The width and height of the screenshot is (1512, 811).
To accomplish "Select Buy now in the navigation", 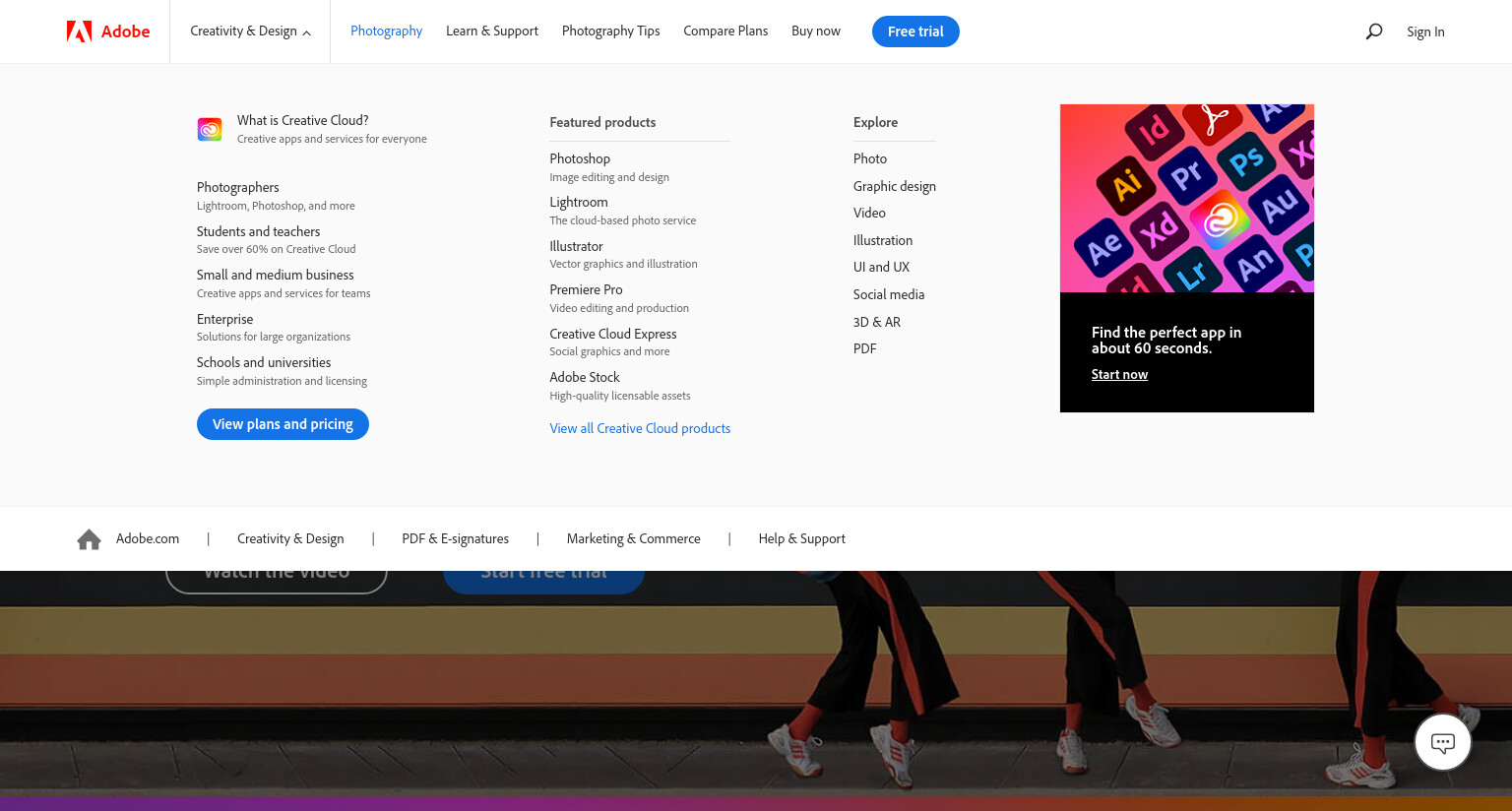I will pos(816,31).
